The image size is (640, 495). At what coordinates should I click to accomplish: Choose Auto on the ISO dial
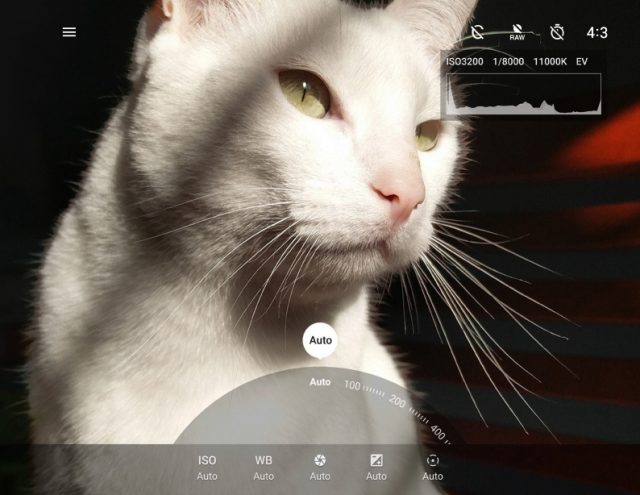tap(320, 382)
